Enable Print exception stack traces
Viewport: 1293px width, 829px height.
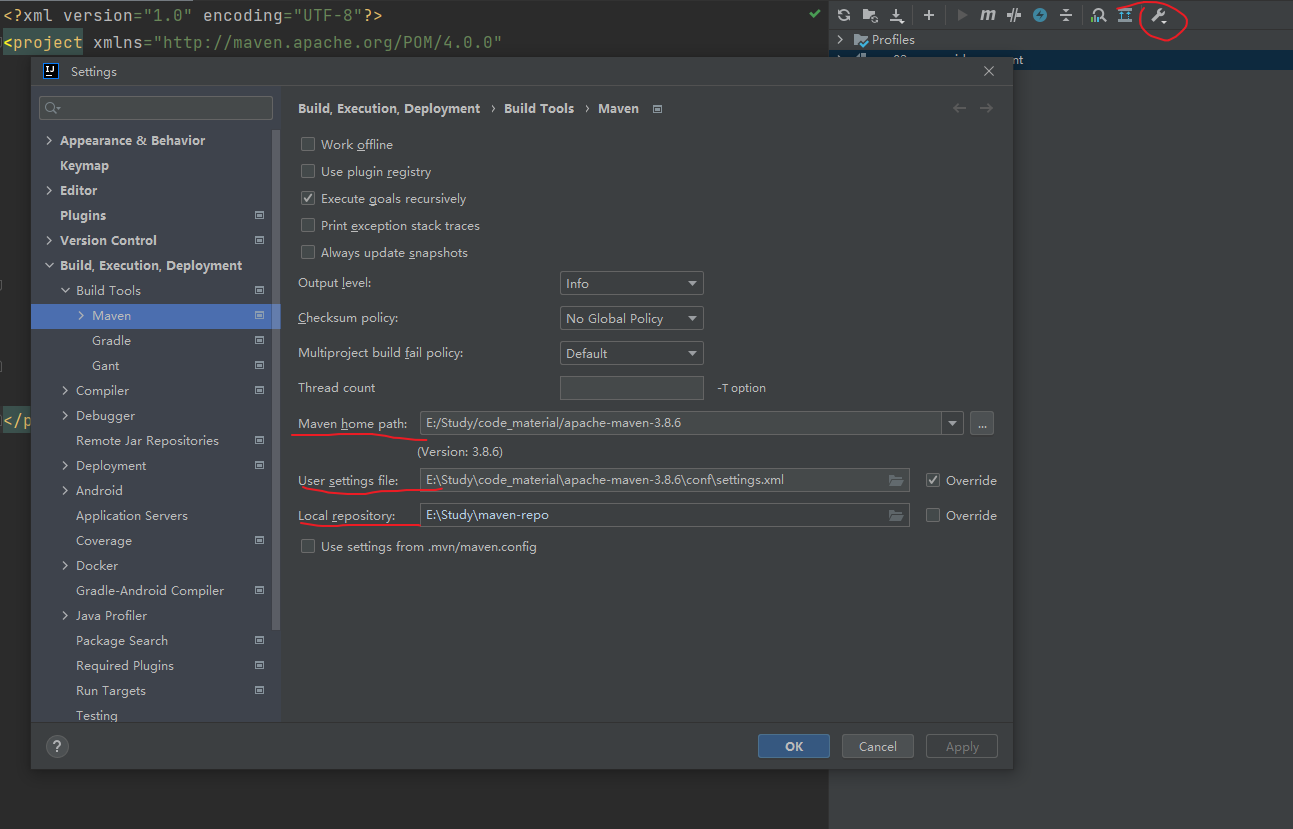coord(308,226)
